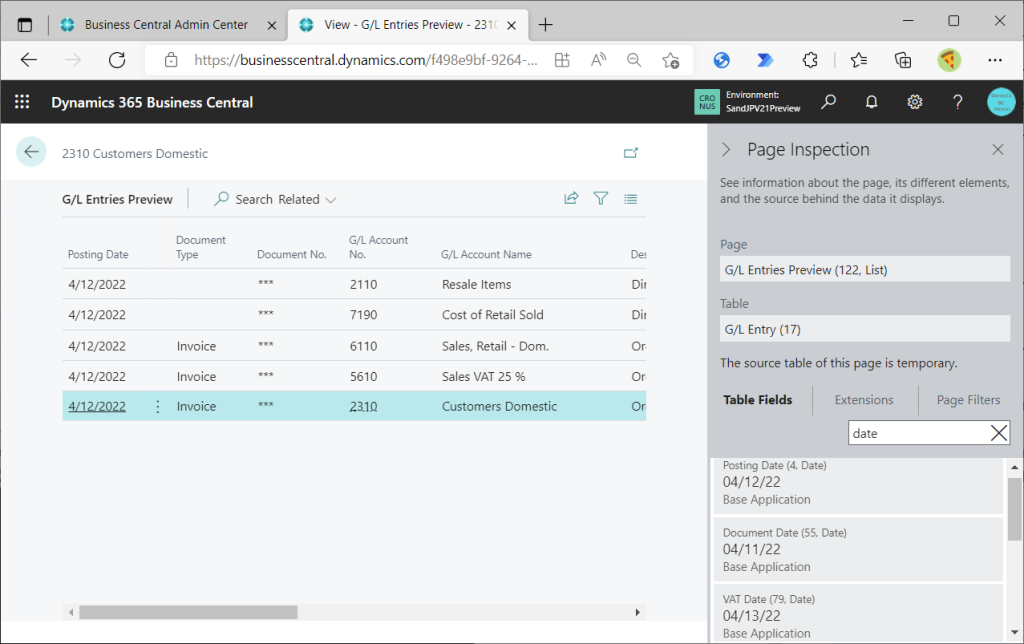Open the notifications bell
Viewport: 1024px width, 644px height.
(871, 102)
